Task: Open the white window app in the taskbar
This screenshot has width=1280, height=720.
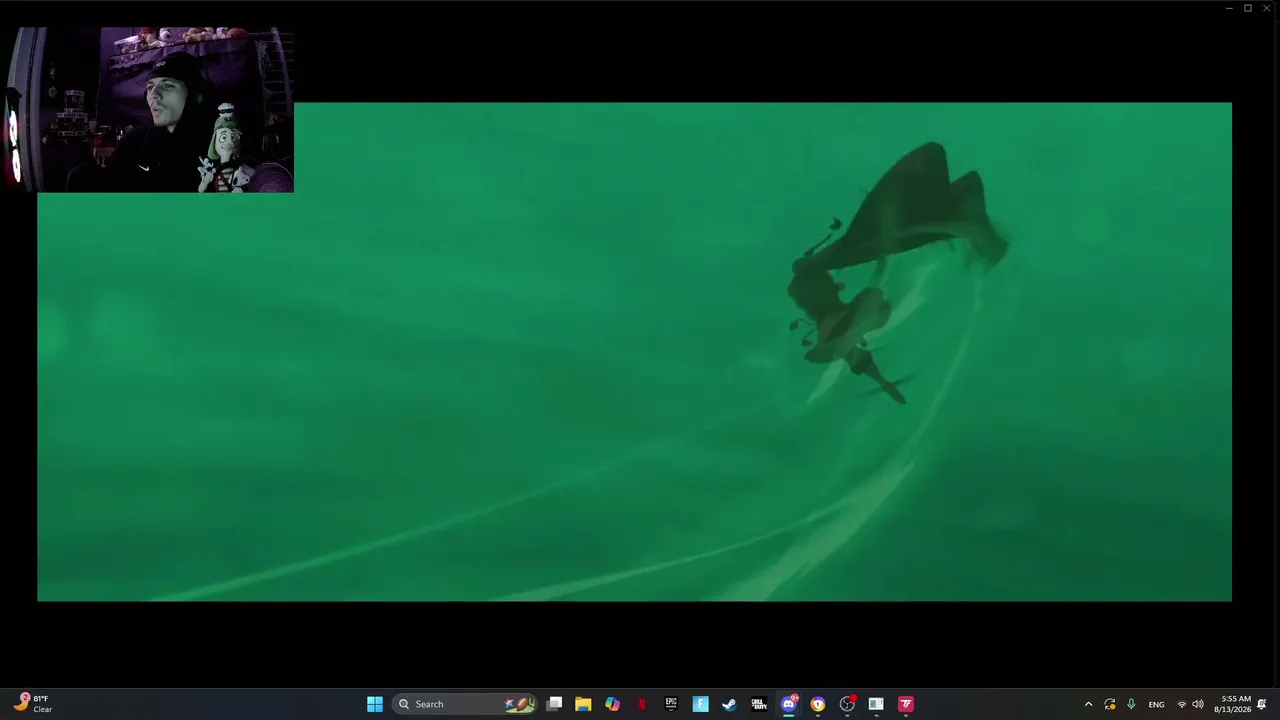Action: coord(876,704)
